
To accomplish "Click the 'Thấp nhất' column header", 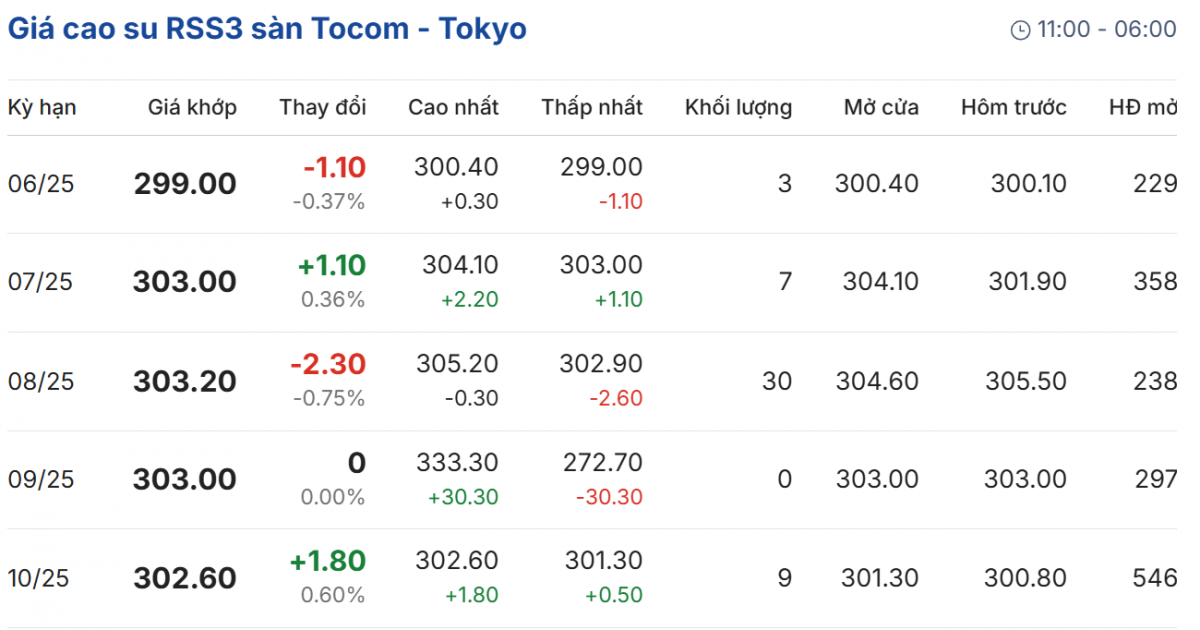I will point(592,108).
